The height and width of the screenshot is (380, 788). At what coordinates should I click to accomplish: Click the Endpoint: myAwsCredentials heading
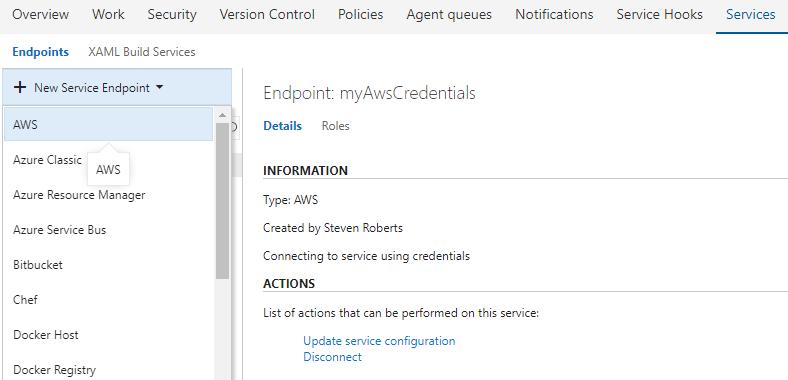(x=369, y=93)
